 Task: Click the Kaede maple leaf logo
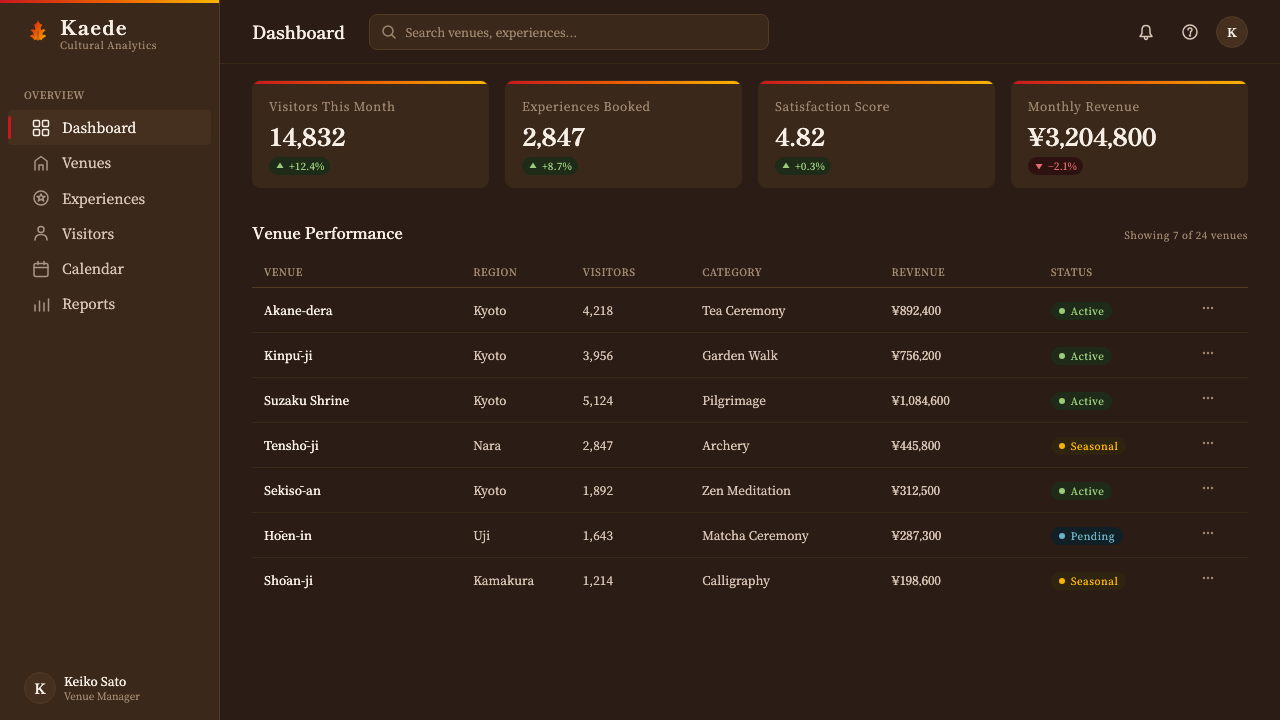[38, 32]
